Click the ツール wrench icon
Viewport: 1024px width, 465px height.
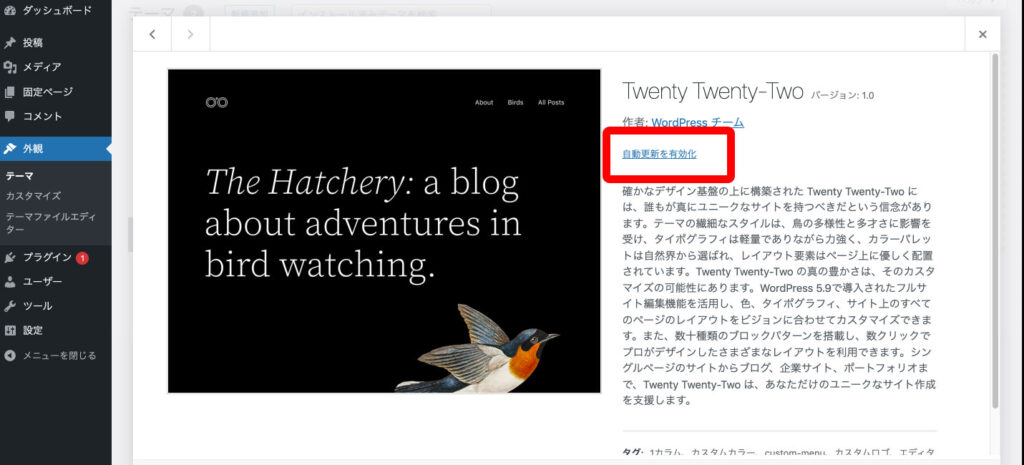[x=10, y=306]
